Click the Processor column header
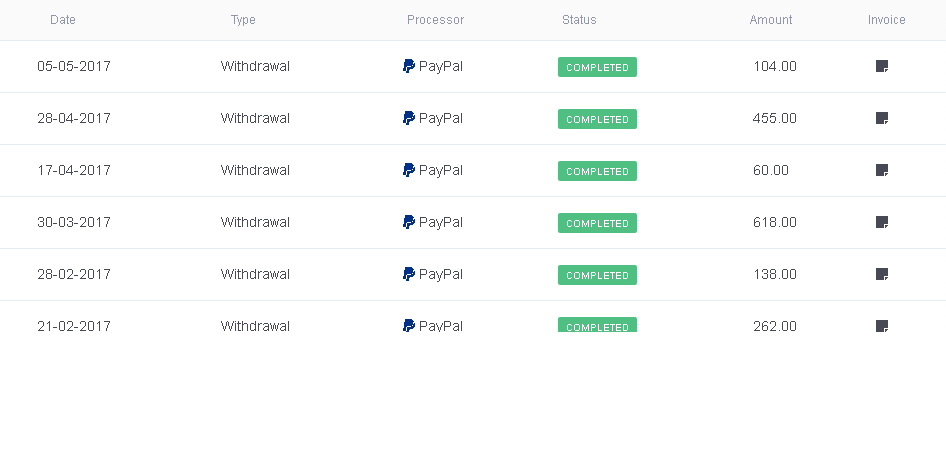946x460 pixels. pos(435,20)
